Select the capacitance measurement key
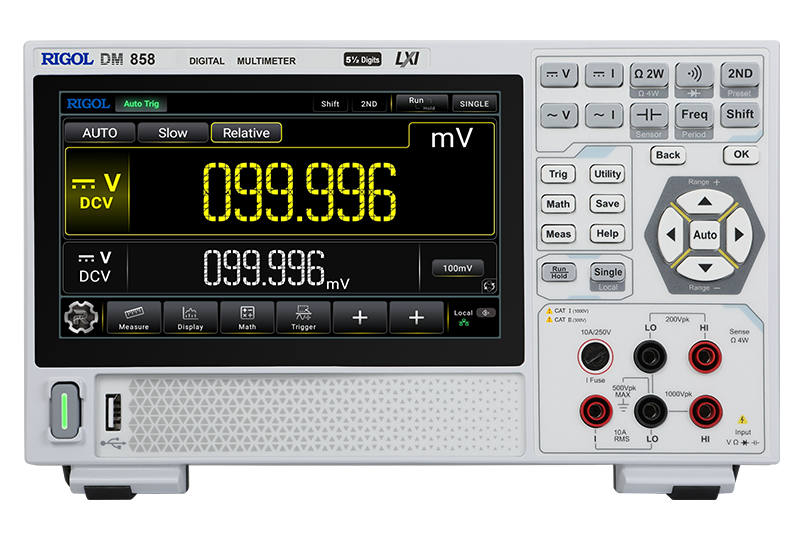800x533 pixels. click(x=648, y=115)
